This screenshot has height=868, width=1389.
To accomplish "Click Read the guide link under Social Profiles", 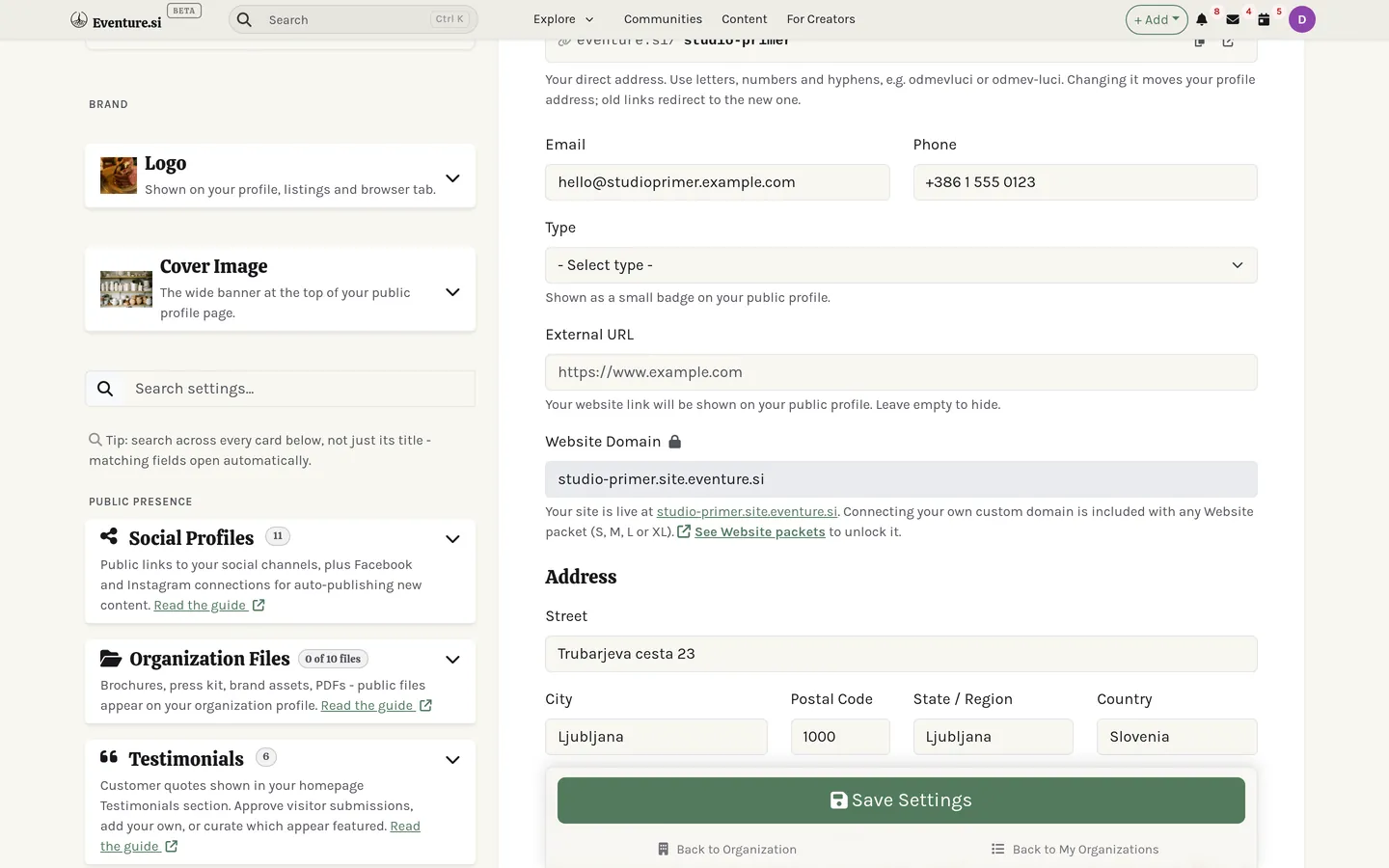I will click(200, 606).
